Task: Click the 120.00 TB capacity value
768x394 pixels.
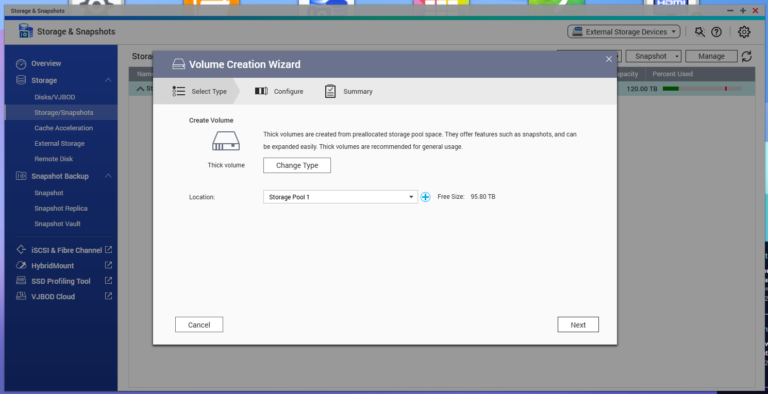Action: click(642, 89)
